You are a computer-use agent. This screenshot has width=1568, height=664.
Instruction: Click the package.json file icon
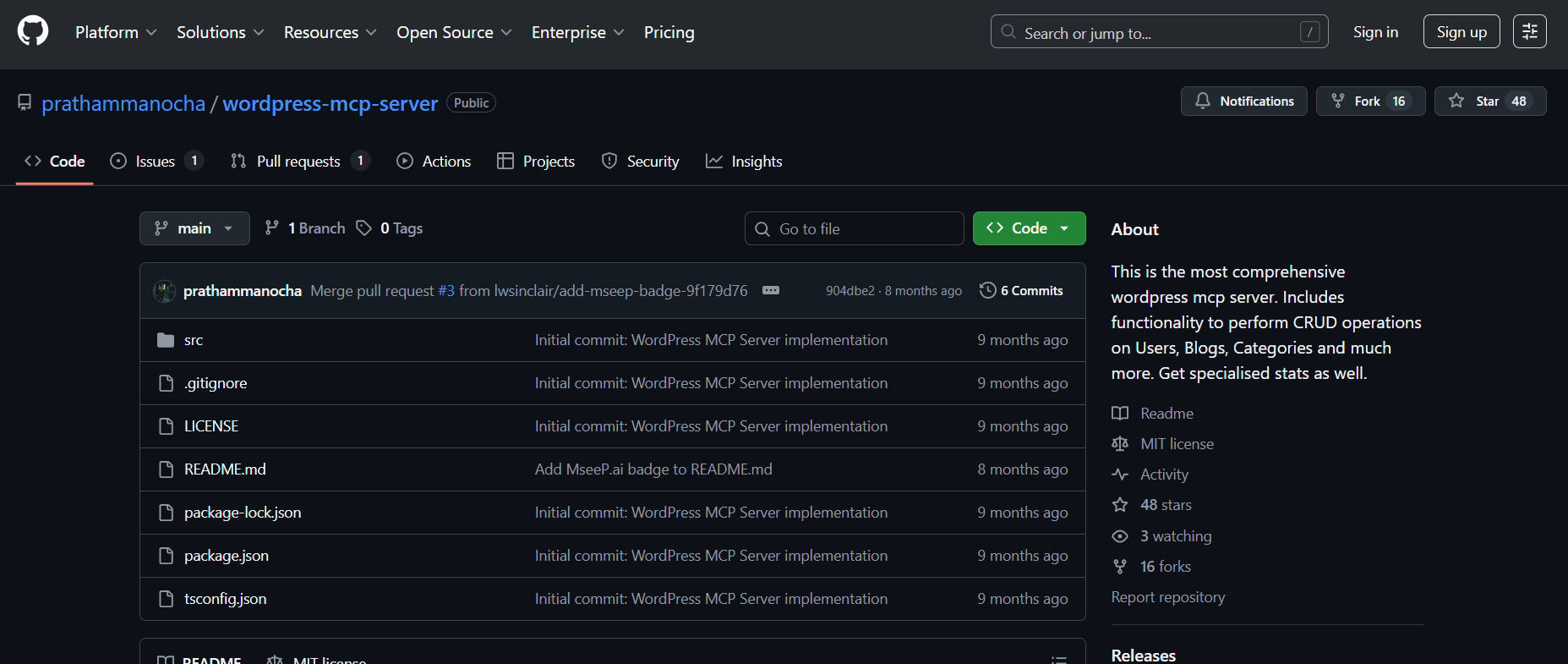click(x=166, y=556)
